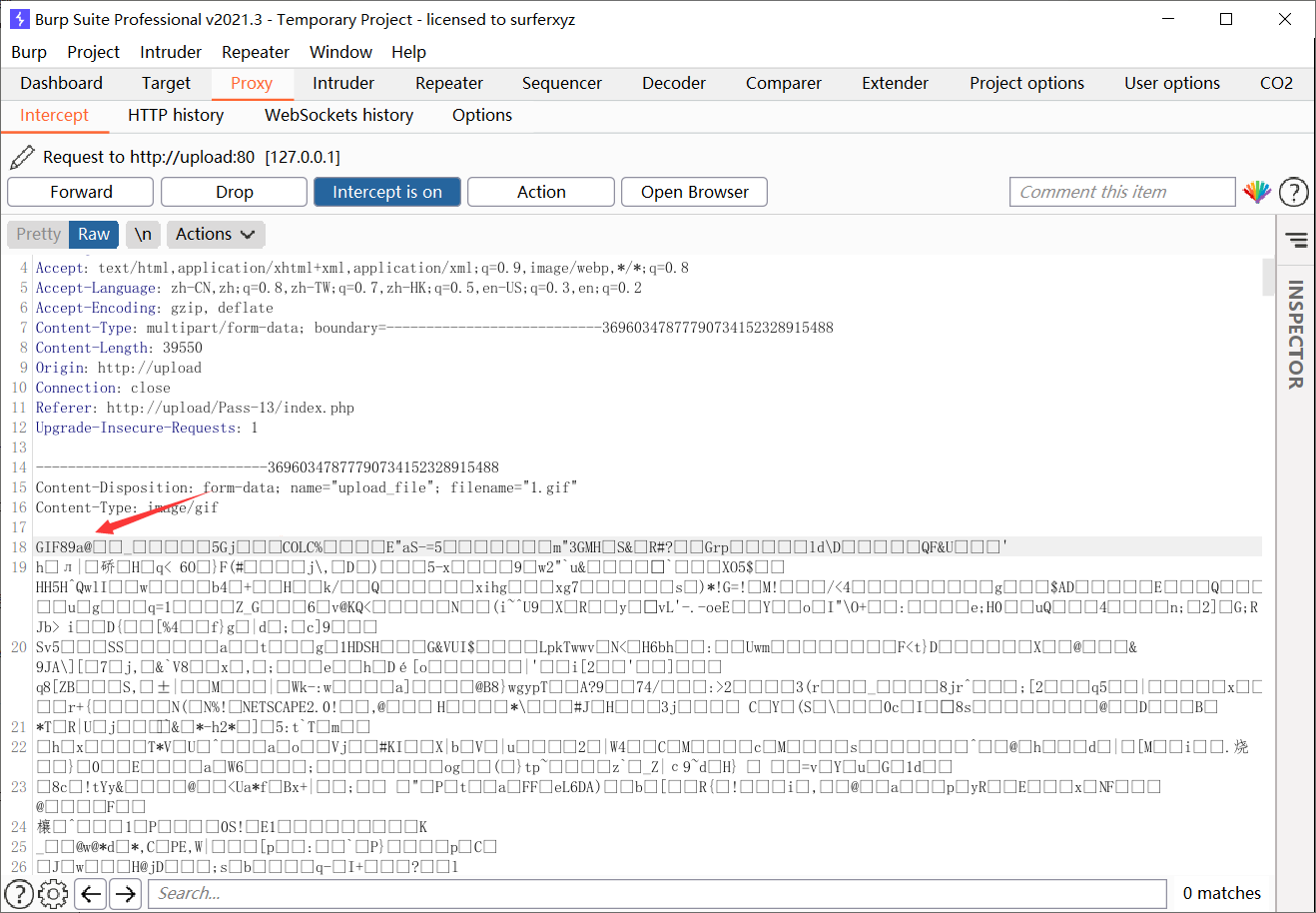
Task: Switch to the Comparer tab
Action: (x=784, y=83)
